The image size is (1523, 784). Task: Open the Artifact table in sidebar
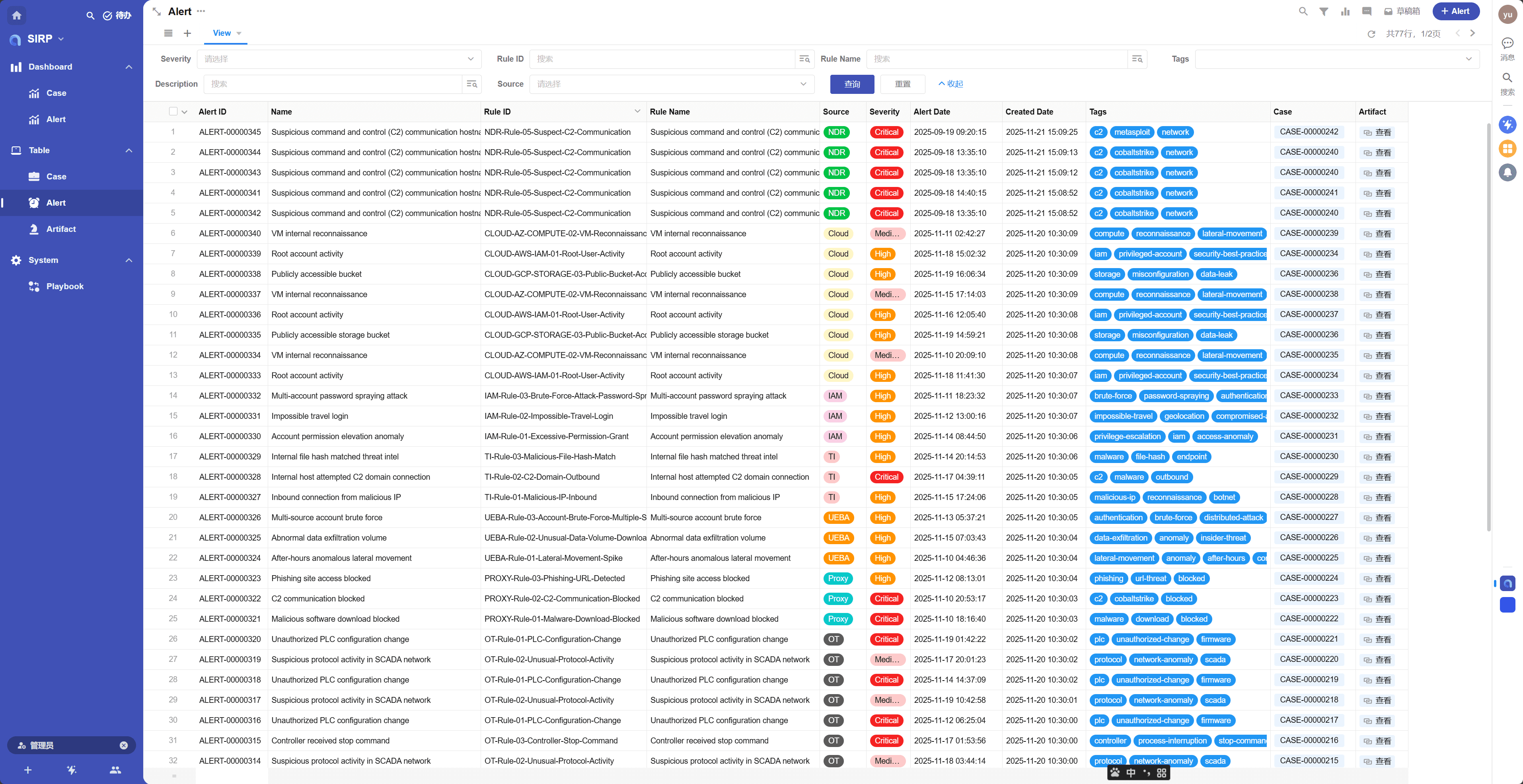click(x=61, y=229)
